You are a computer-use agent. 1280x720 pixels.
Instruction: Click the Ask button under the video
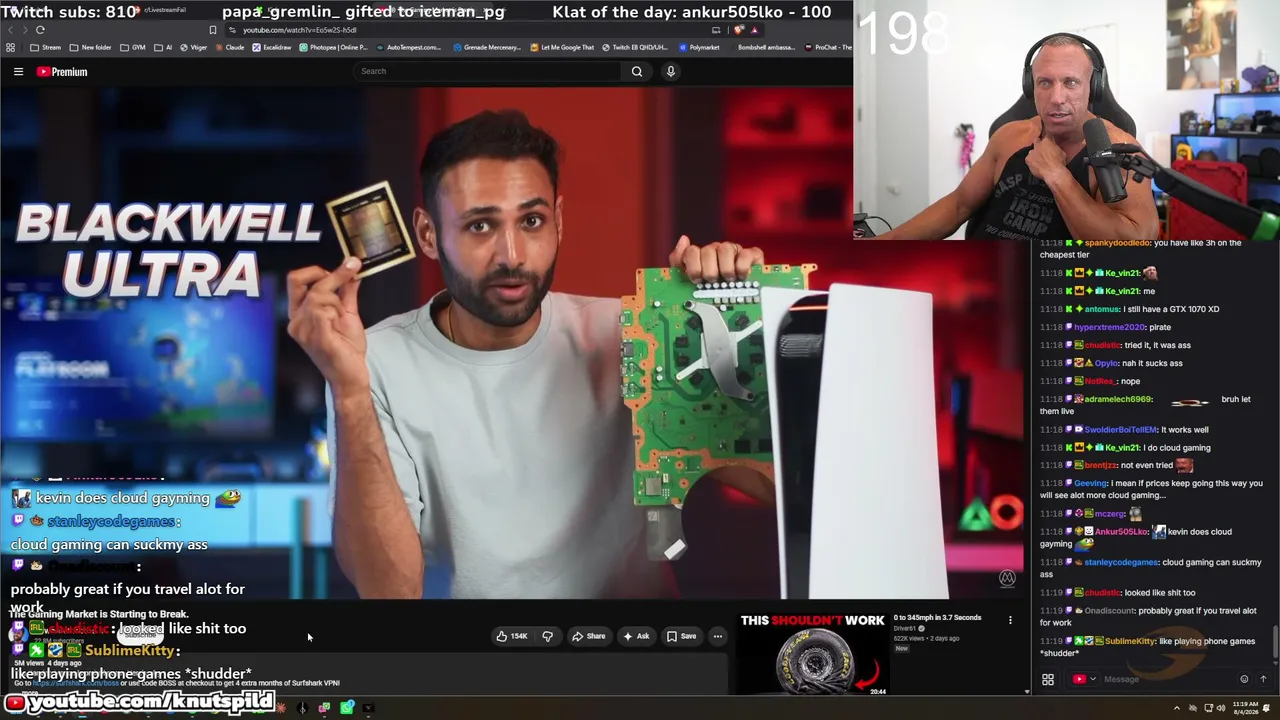(636, 636)
